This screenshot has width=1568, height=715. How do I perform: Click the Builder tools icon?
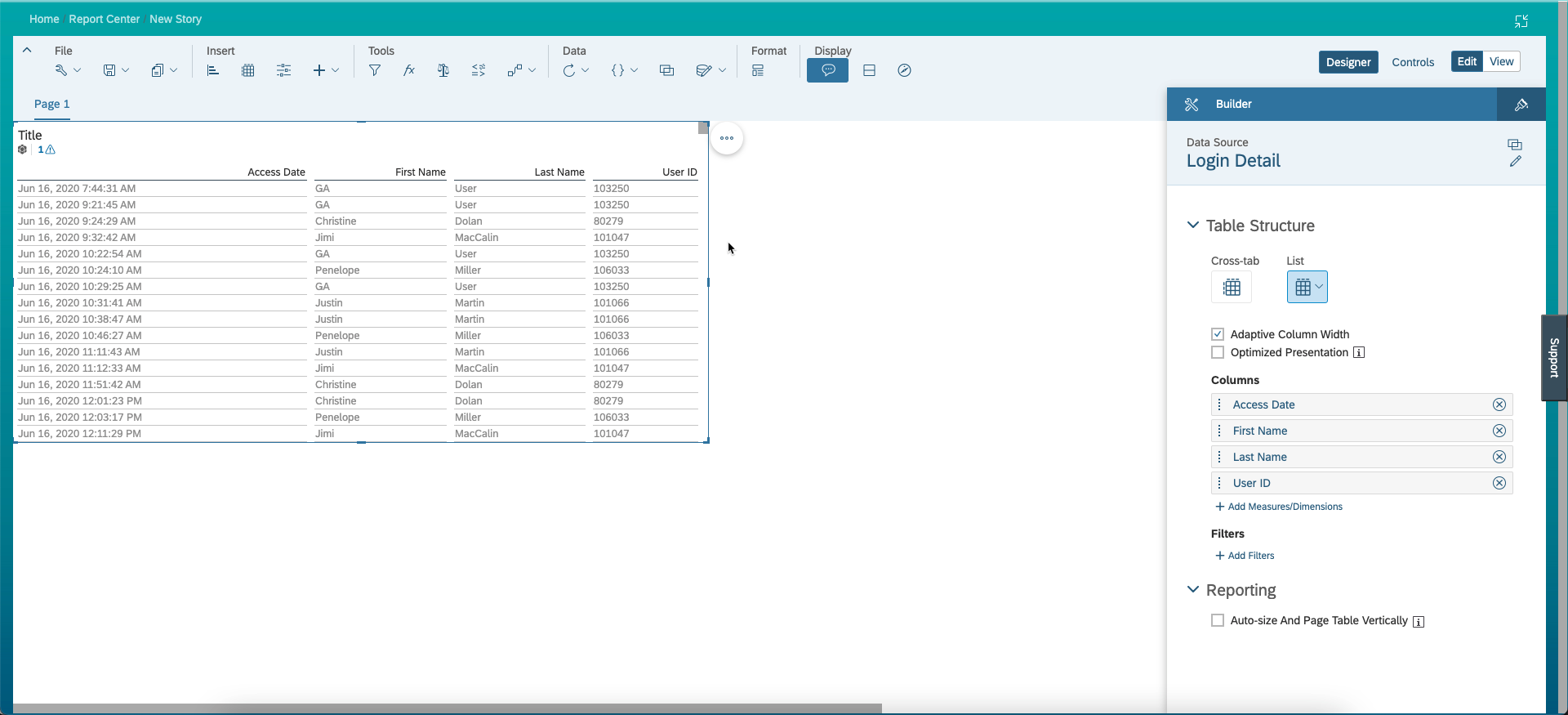[x=1192, y=105]
